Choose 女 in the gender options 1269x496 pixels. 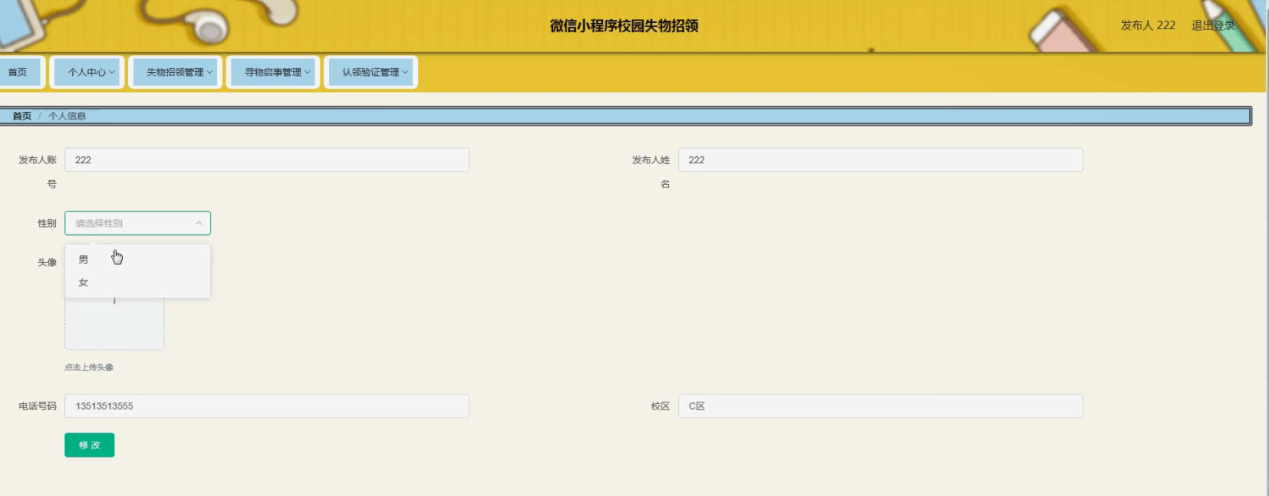pyautogui.click(x=84, y=283)
